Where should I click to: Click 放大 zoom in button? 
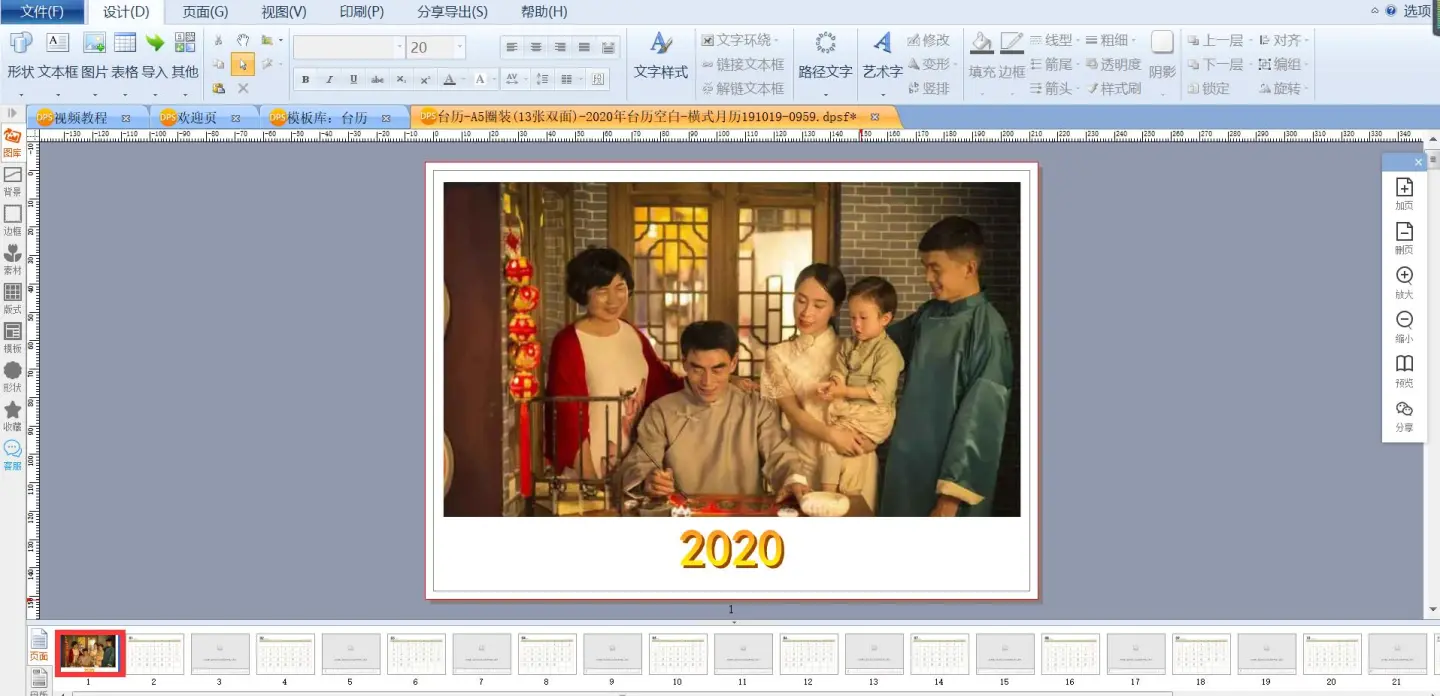click(1404, 283)
